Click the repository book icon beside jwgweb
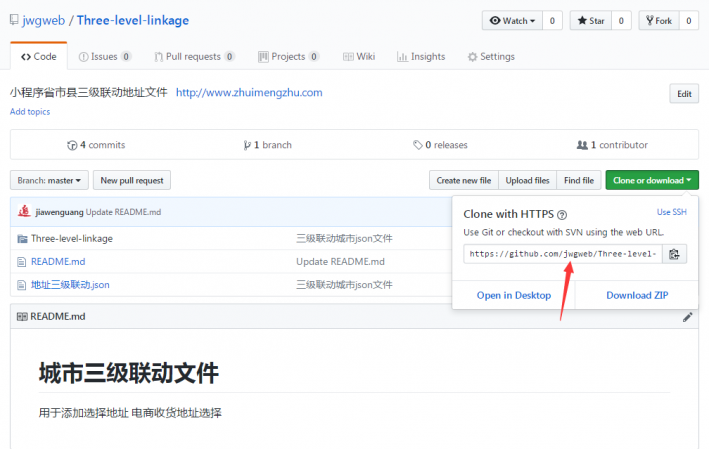 14,20
